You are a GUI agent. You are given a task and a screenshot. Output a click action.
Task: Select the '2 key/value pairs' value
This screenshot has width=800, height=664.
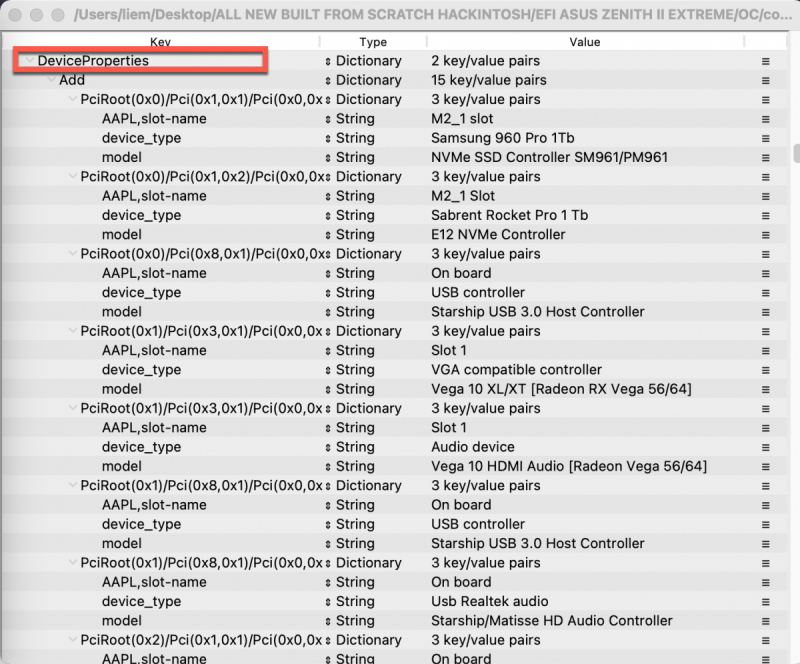tap(485, 61)
